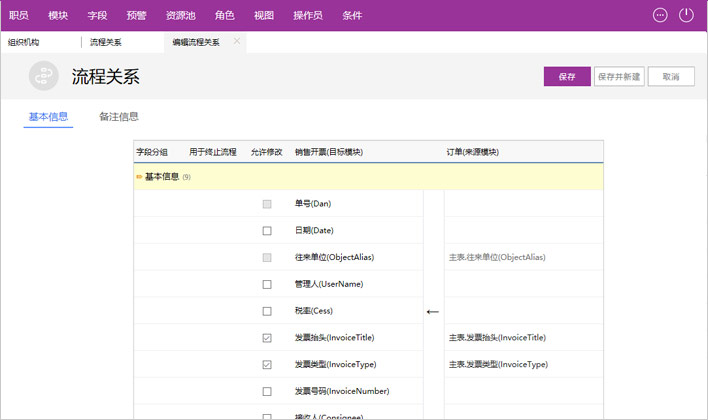Collapse the 基本信息 group
The height and width of the screenshot is (420, 708).
pyautogui.click(x=139, y=177)
